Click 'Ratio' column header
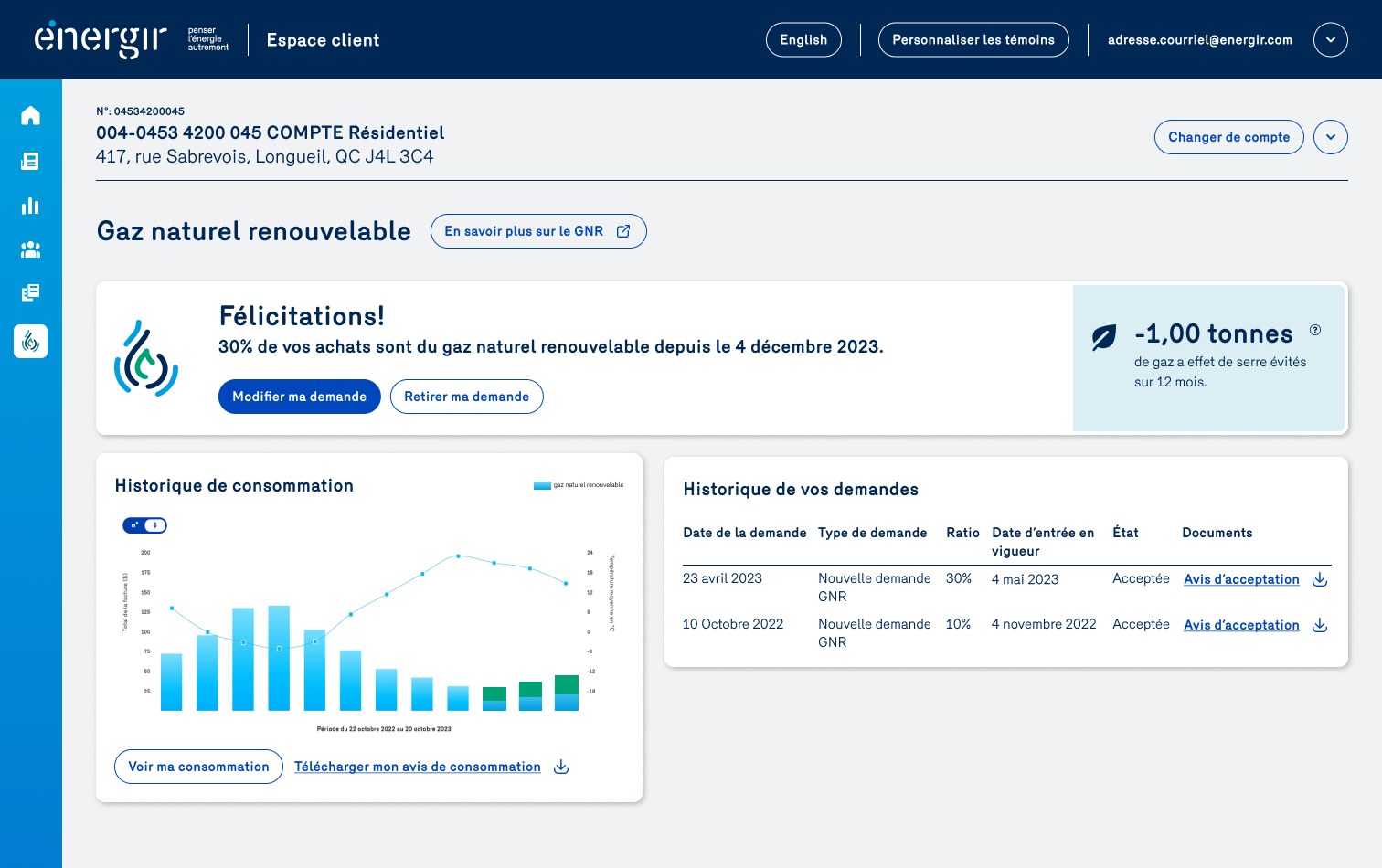 click(962, 533)
